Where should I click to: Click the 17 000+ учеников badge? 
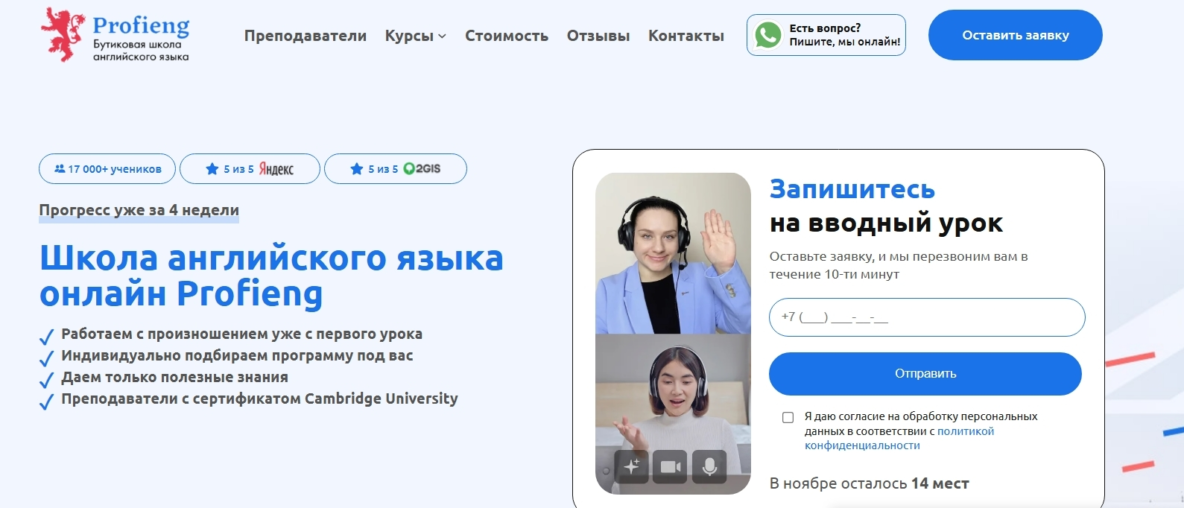coord(107,169)
